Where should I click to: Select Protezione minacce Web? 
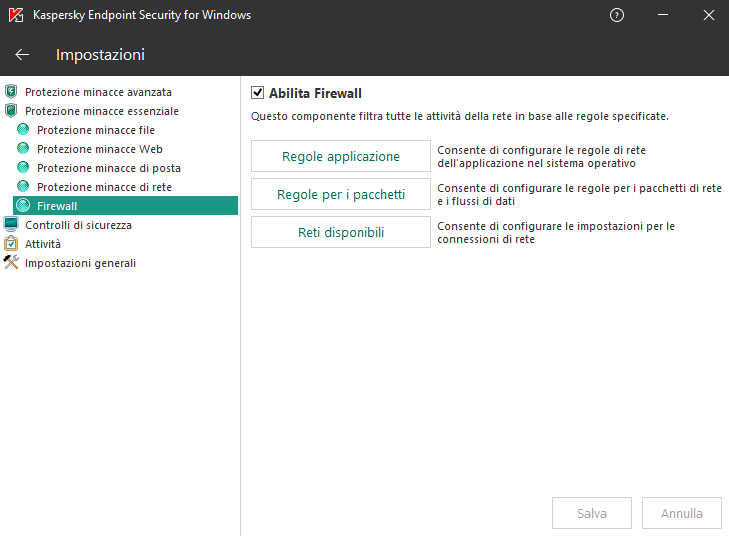[x=100, y=149]
